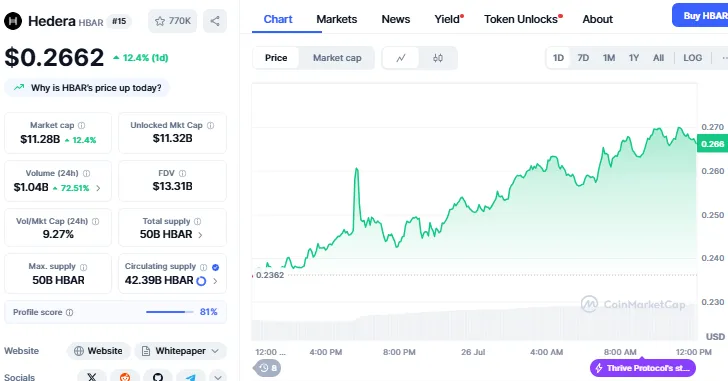Add HBAR to watchlist with star button
Viewport: 728px width, 381px height.
point(173,21)
